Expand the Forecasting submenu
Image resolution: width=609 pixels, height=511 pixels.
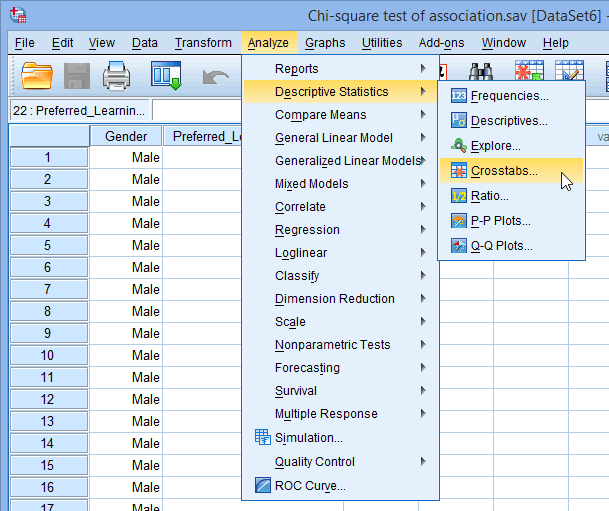(340, 367)
